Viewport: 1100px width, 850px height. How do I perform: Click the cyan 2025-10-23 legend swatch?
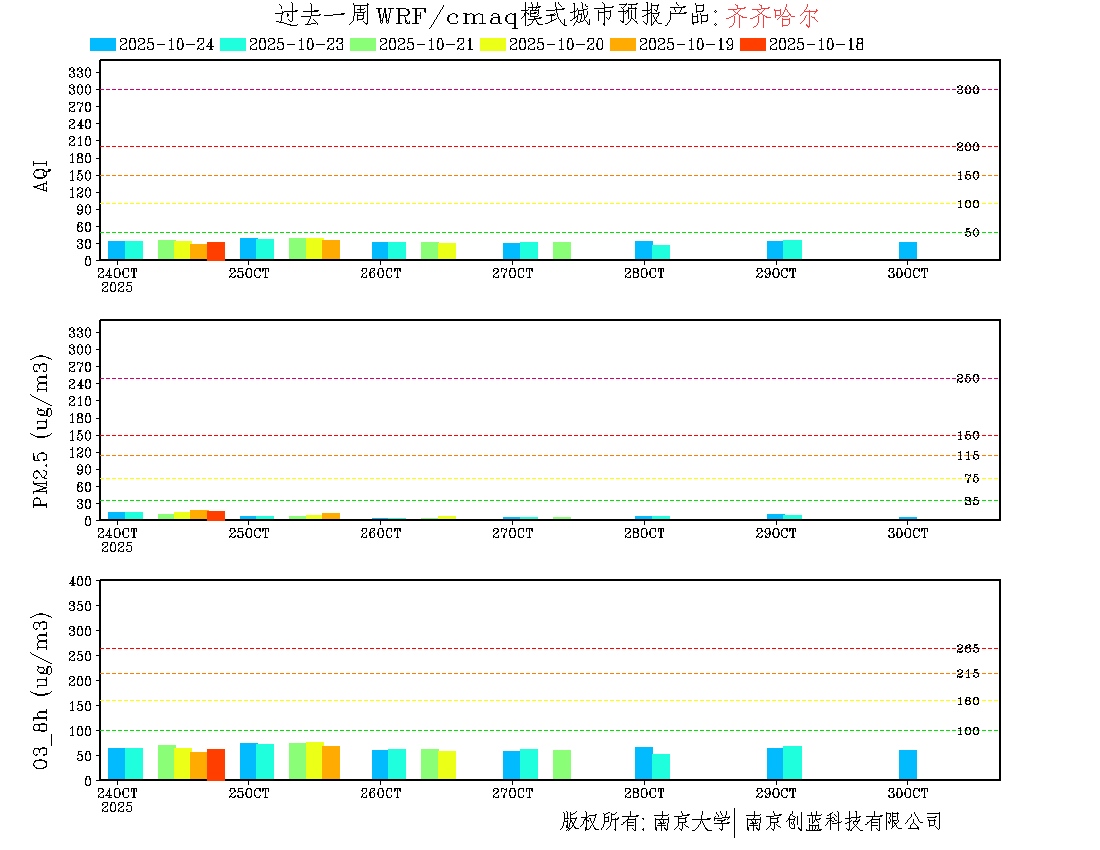[233, 44]
